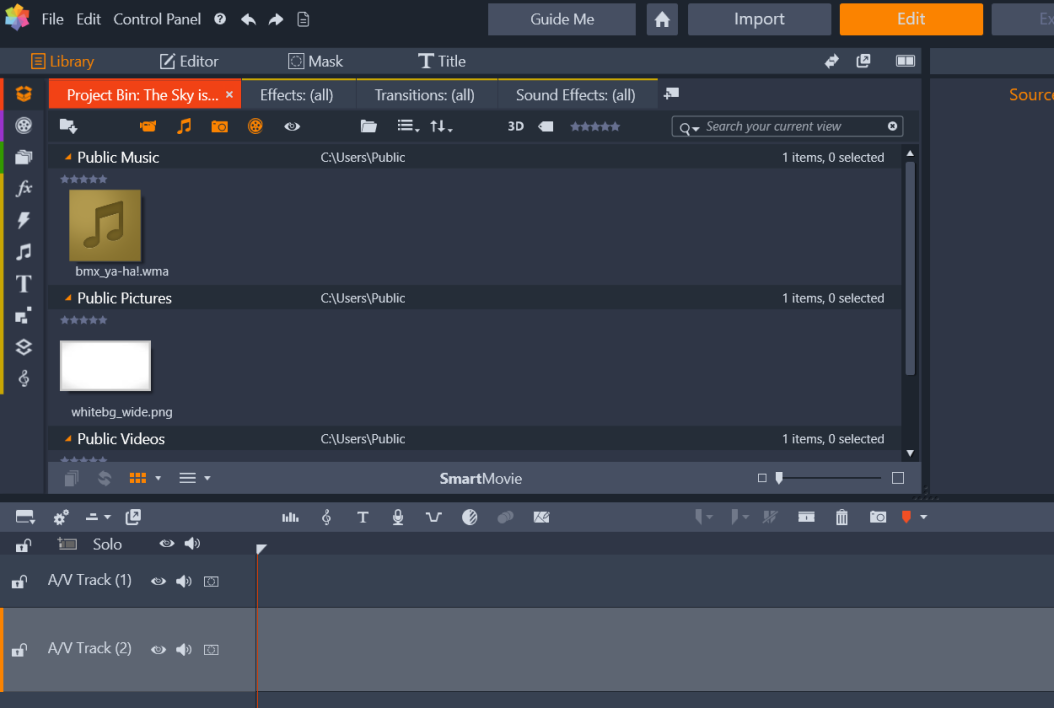Toggle visibility of A/V Track (1)

(x=158, y=581)
